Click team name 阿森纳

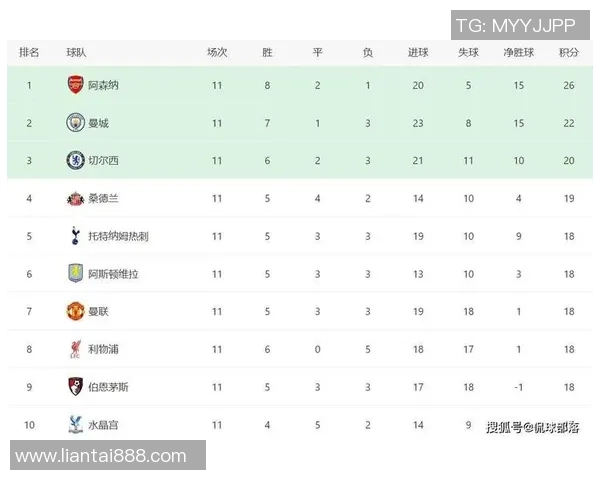104,86
